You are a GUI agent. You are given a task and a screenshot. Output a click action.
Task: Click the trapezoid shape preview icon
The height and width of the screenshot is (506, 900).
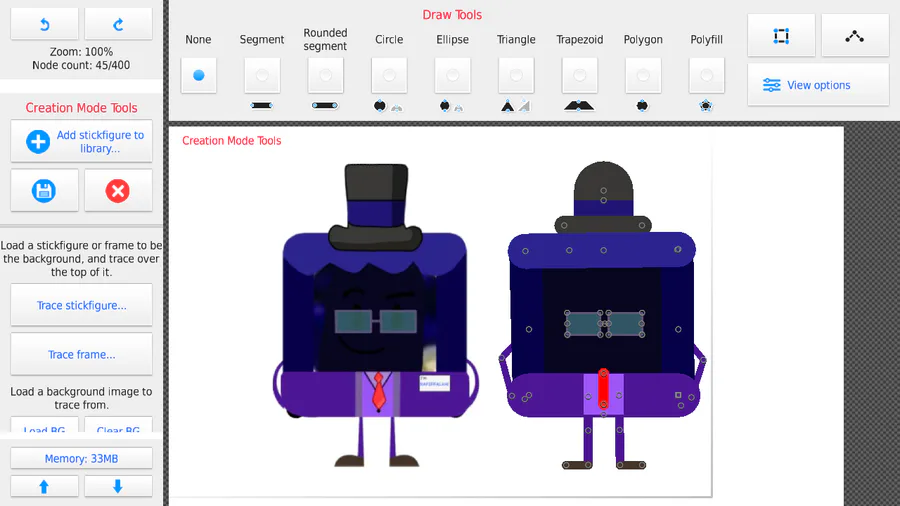click(579, 106)
